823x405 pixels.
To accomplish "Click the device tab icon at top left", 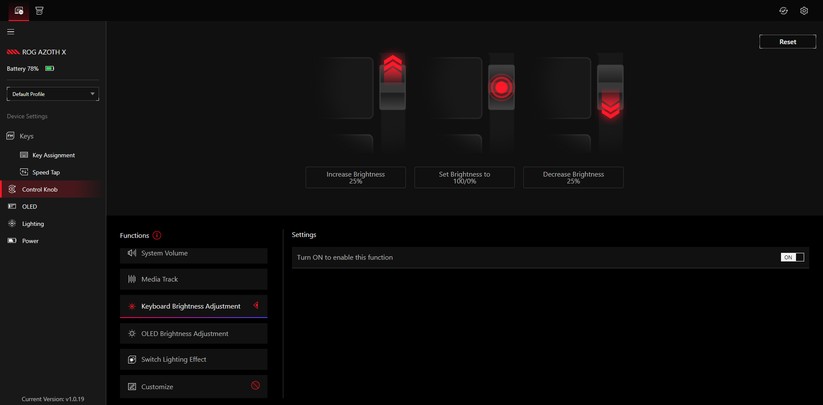I will (18, 11).
